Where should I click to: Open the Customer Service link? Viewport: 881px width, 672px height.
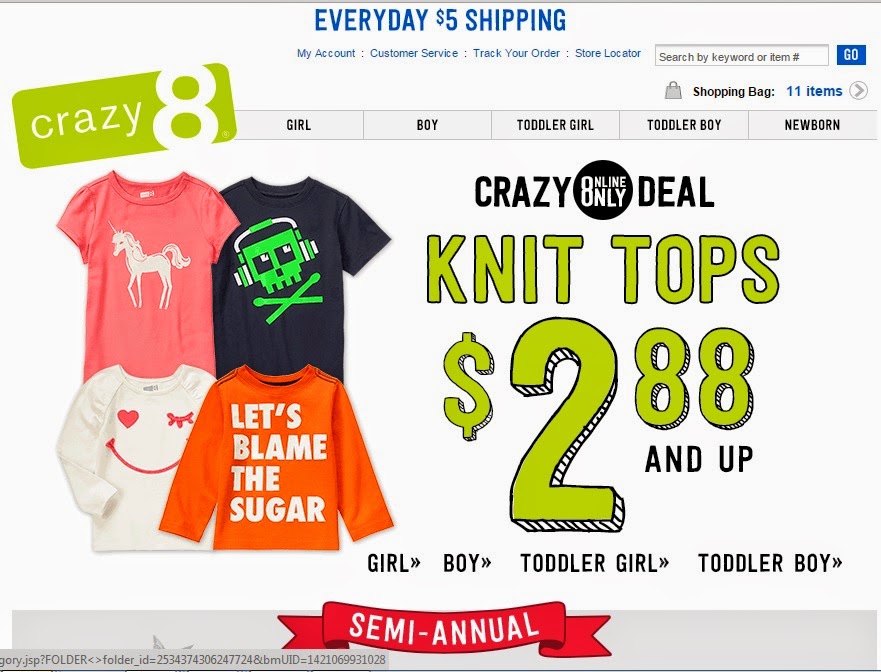tap(414, 53)
